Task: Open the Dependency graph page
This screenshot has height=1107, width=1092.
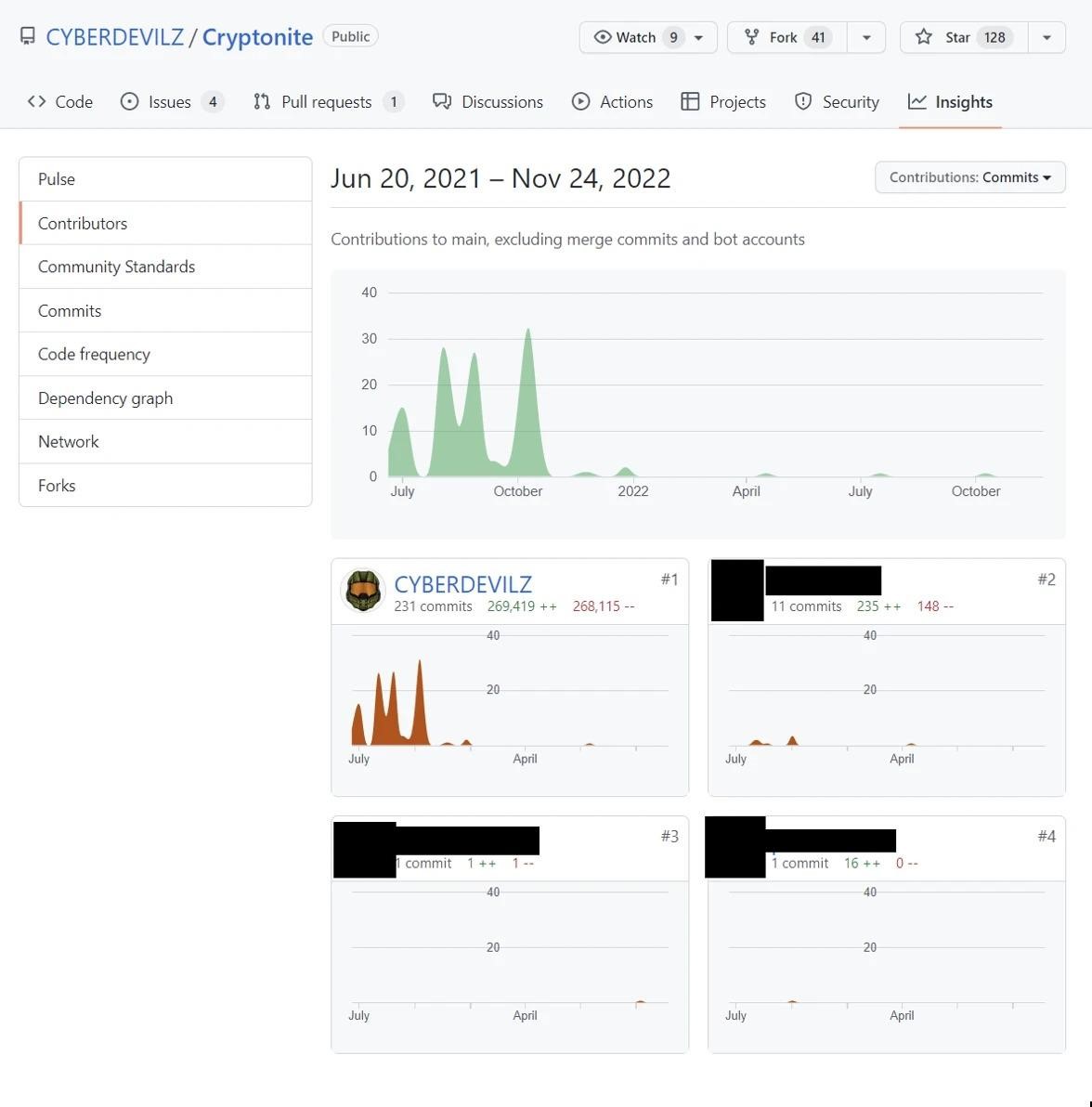Action: point(165,398)
